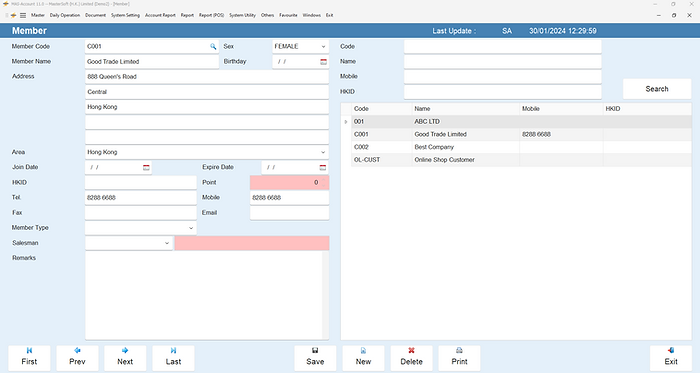Go to Next member record
The image size is (700, 373).
point(125,357)
